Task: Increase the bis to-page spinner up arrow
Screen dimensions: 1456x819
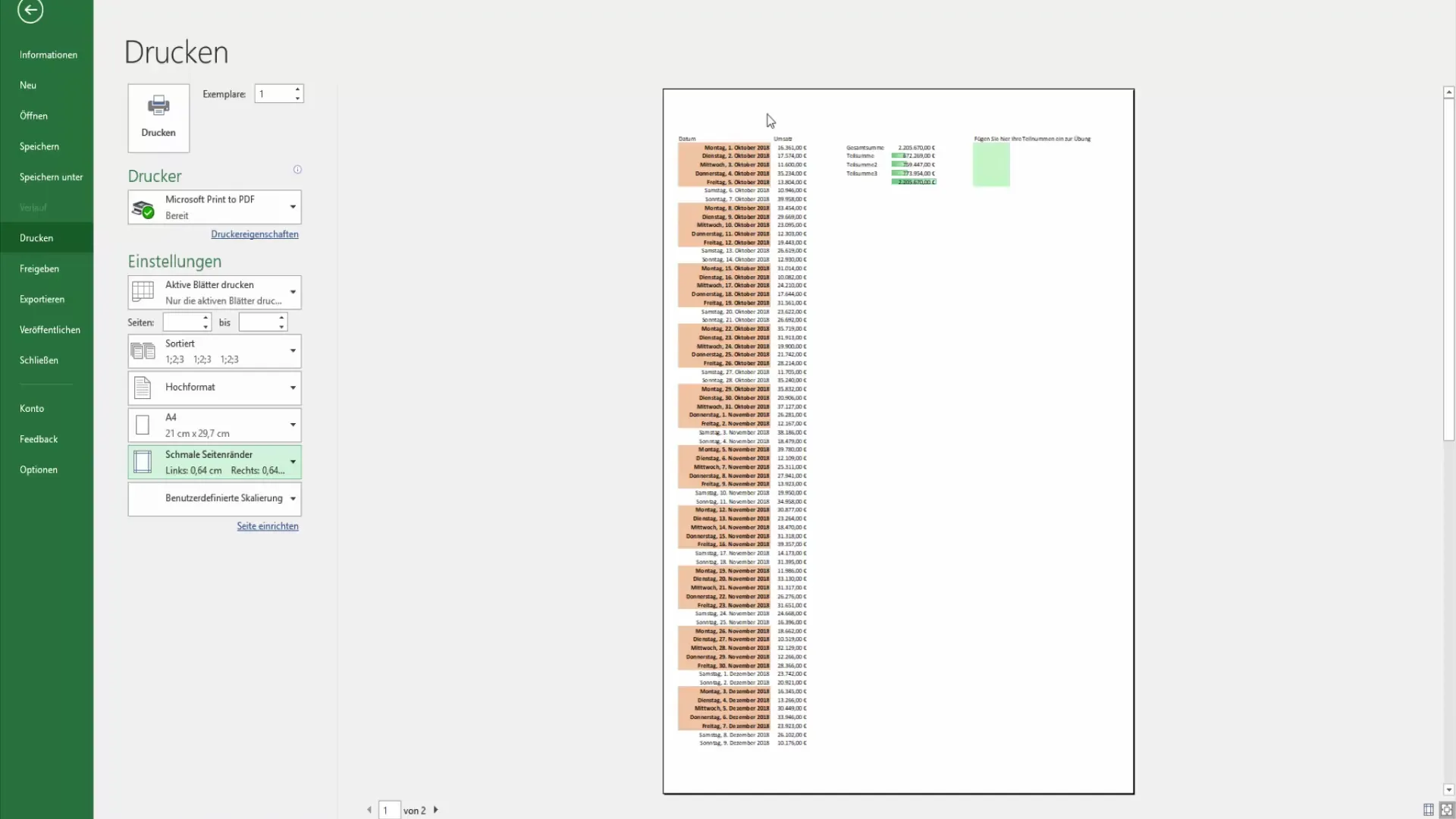Action: tap(281, 318)
